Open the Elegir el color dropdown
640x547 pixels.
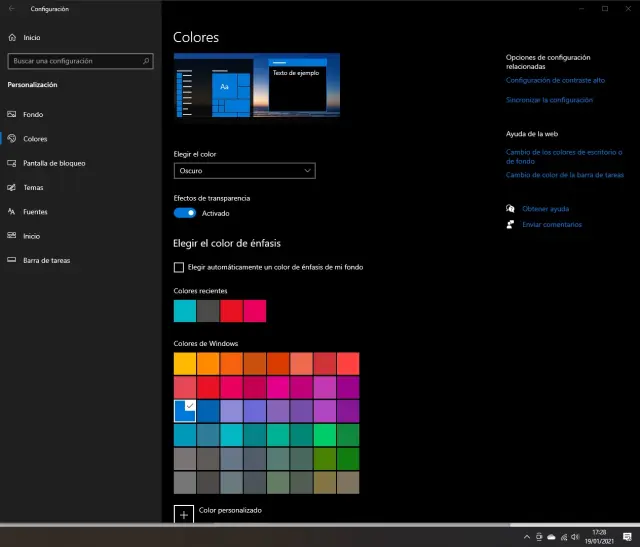(244, 171)
